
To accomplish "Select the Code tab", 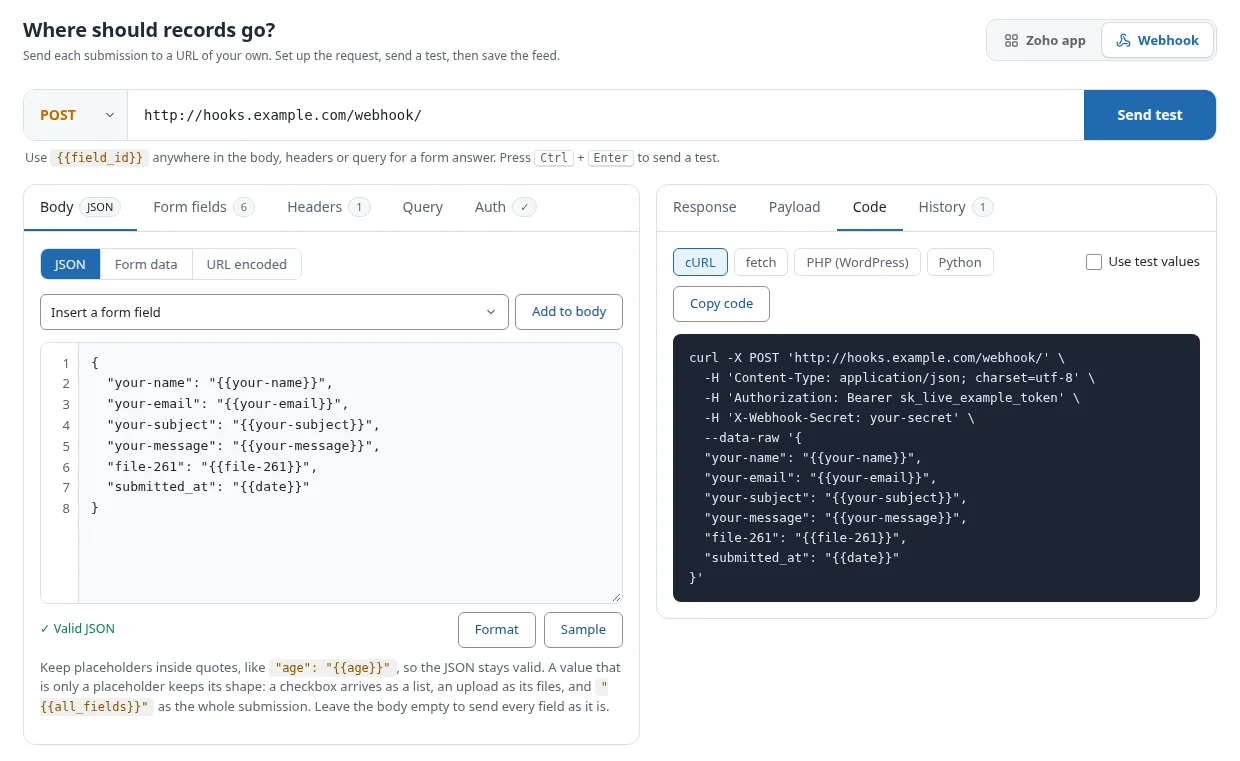I will (x=870, y=207).
